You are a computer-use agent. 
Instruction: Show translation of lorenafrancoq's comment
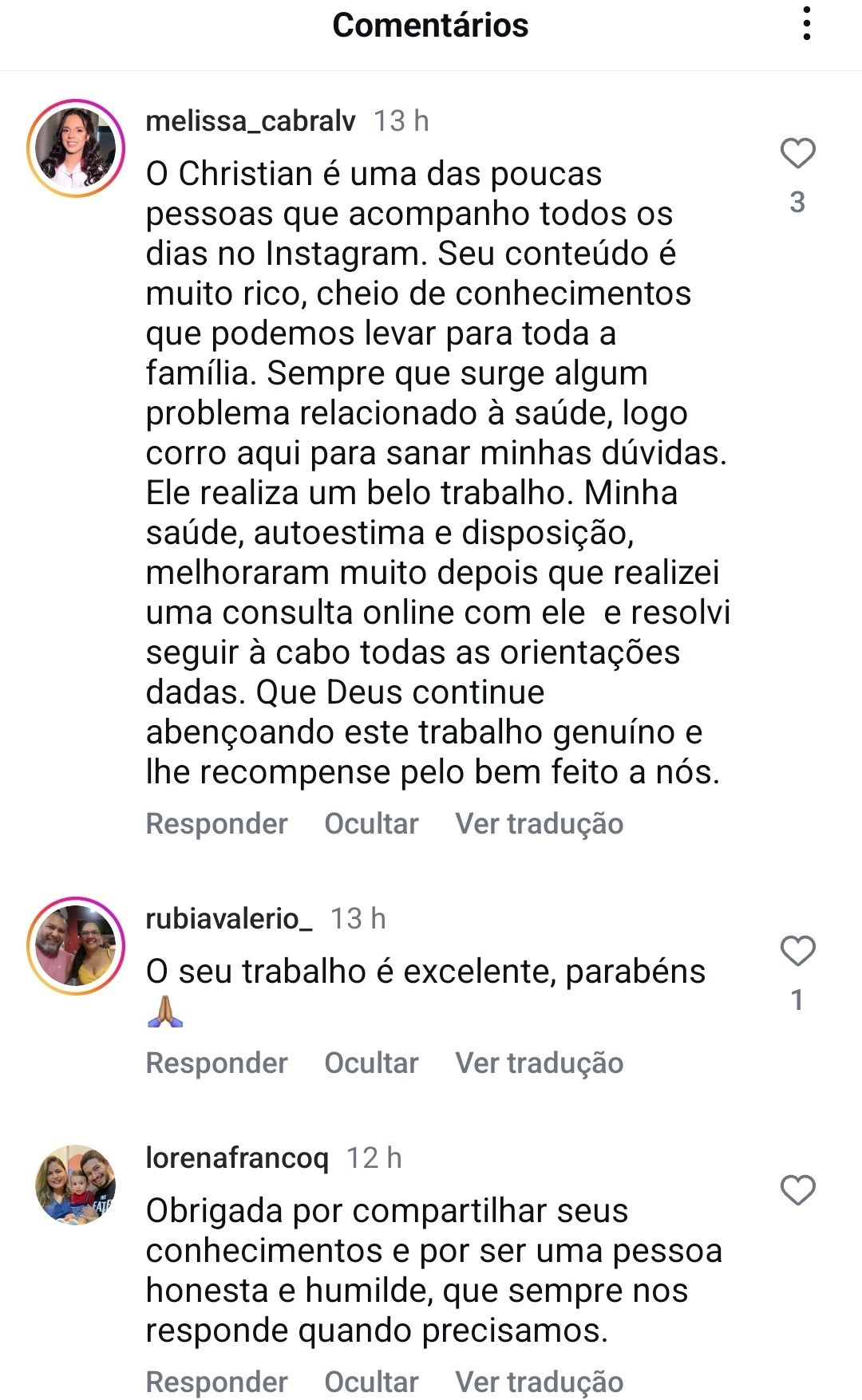coord(539,1382)
